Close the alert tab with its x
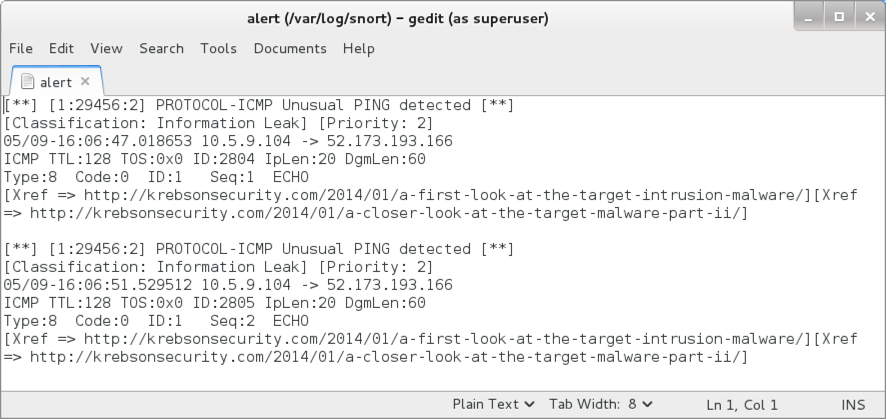886x419 pixels. point(85,81)
